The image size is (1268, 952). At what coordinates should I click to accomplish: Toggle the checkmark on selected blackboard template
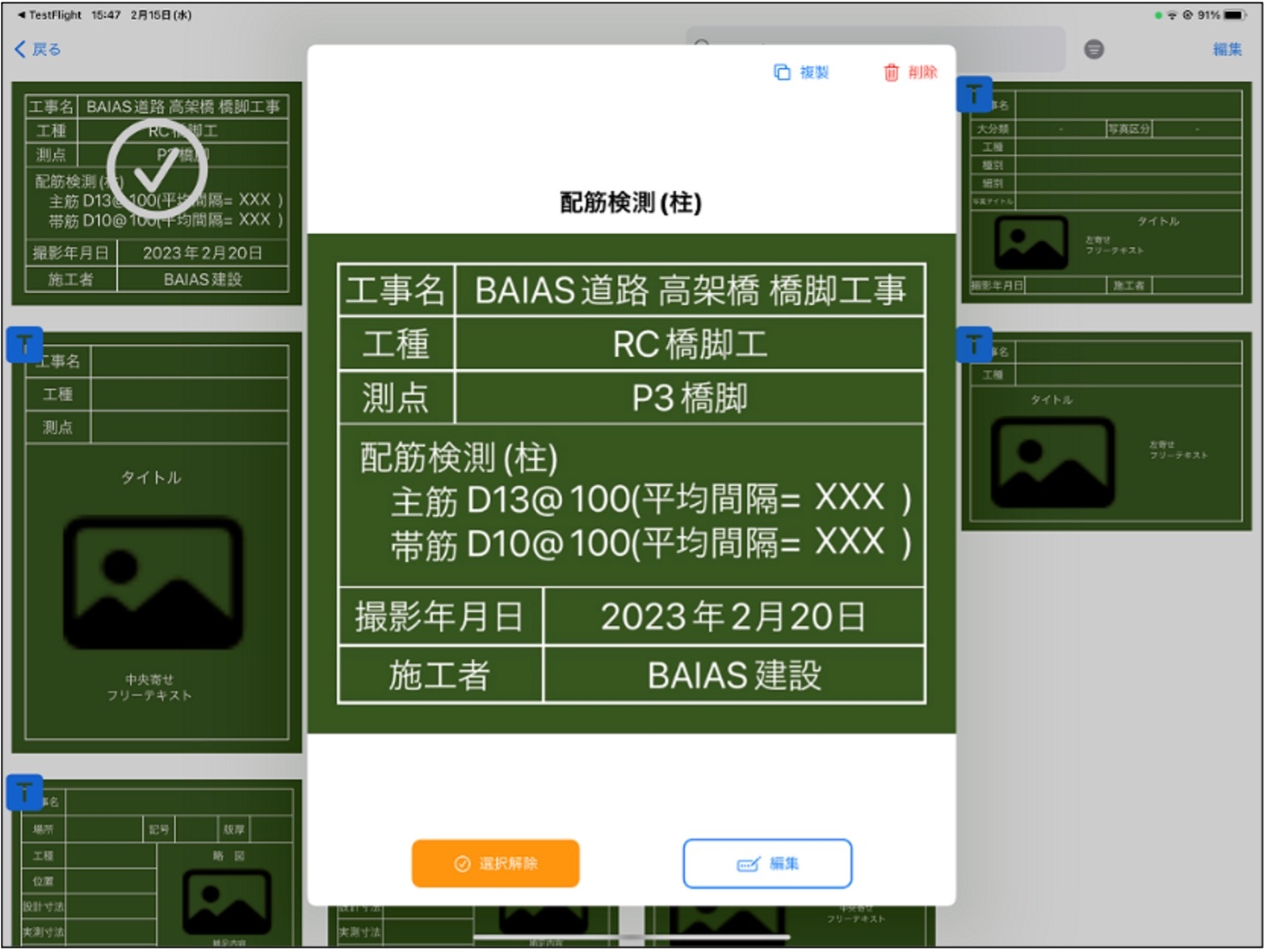pos(157,169)
